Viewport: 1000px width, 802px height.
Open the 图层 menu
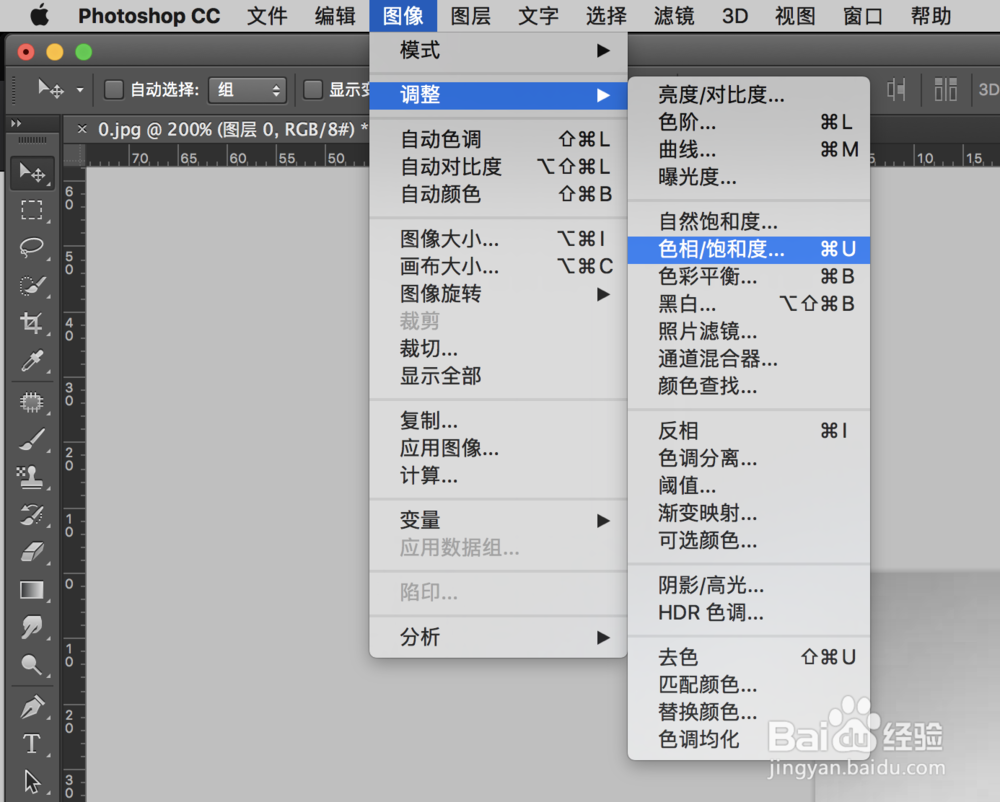(471, 16)
